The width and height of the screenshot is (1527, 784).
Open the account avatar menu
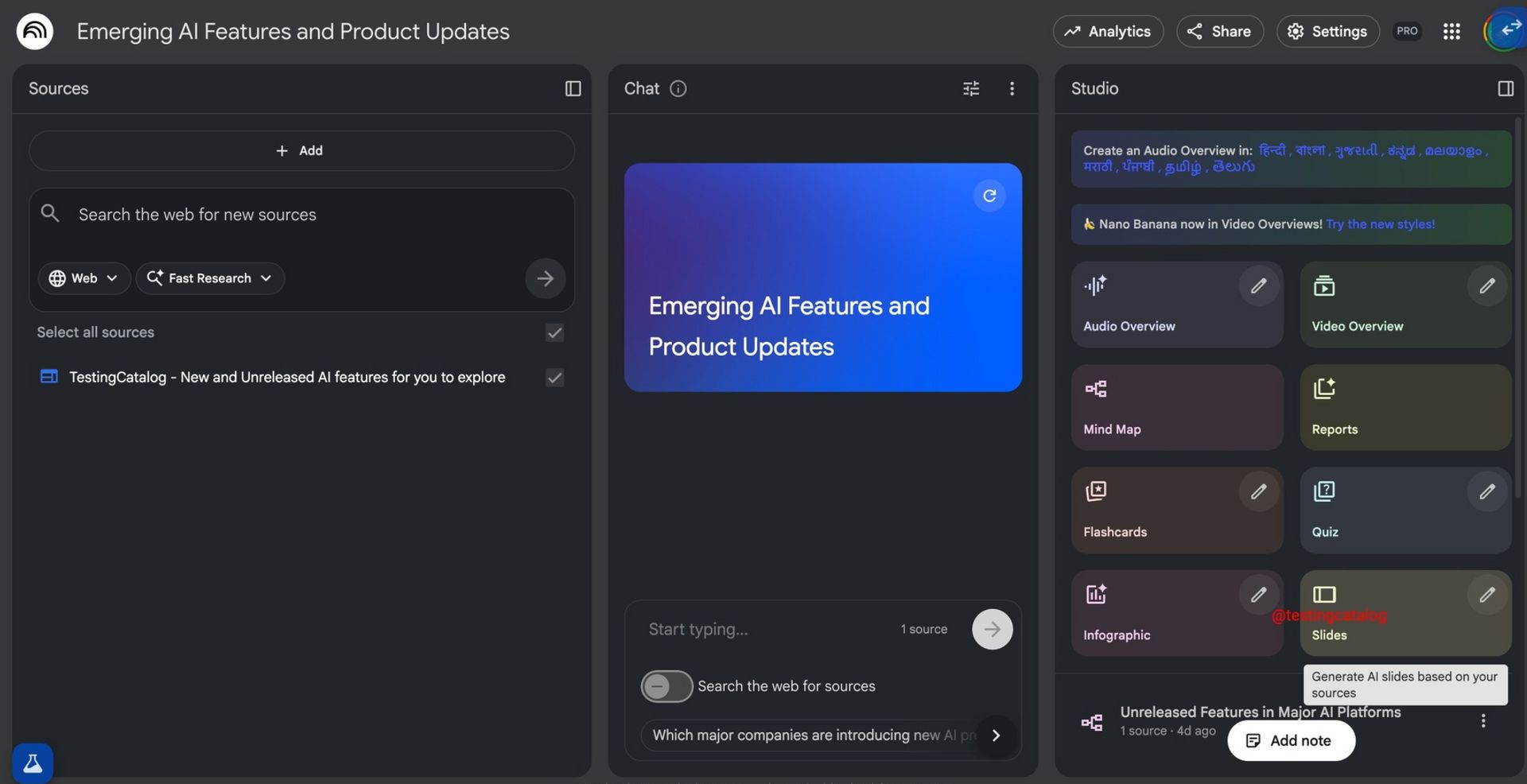click(1503, 31)
